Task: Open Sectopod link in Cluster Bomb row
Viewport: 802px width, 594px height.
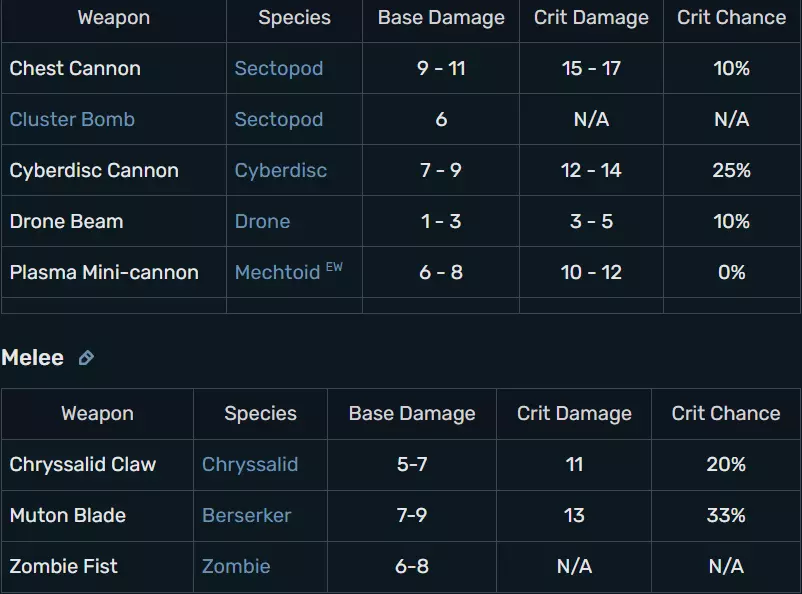Action: tap(278, 120)
